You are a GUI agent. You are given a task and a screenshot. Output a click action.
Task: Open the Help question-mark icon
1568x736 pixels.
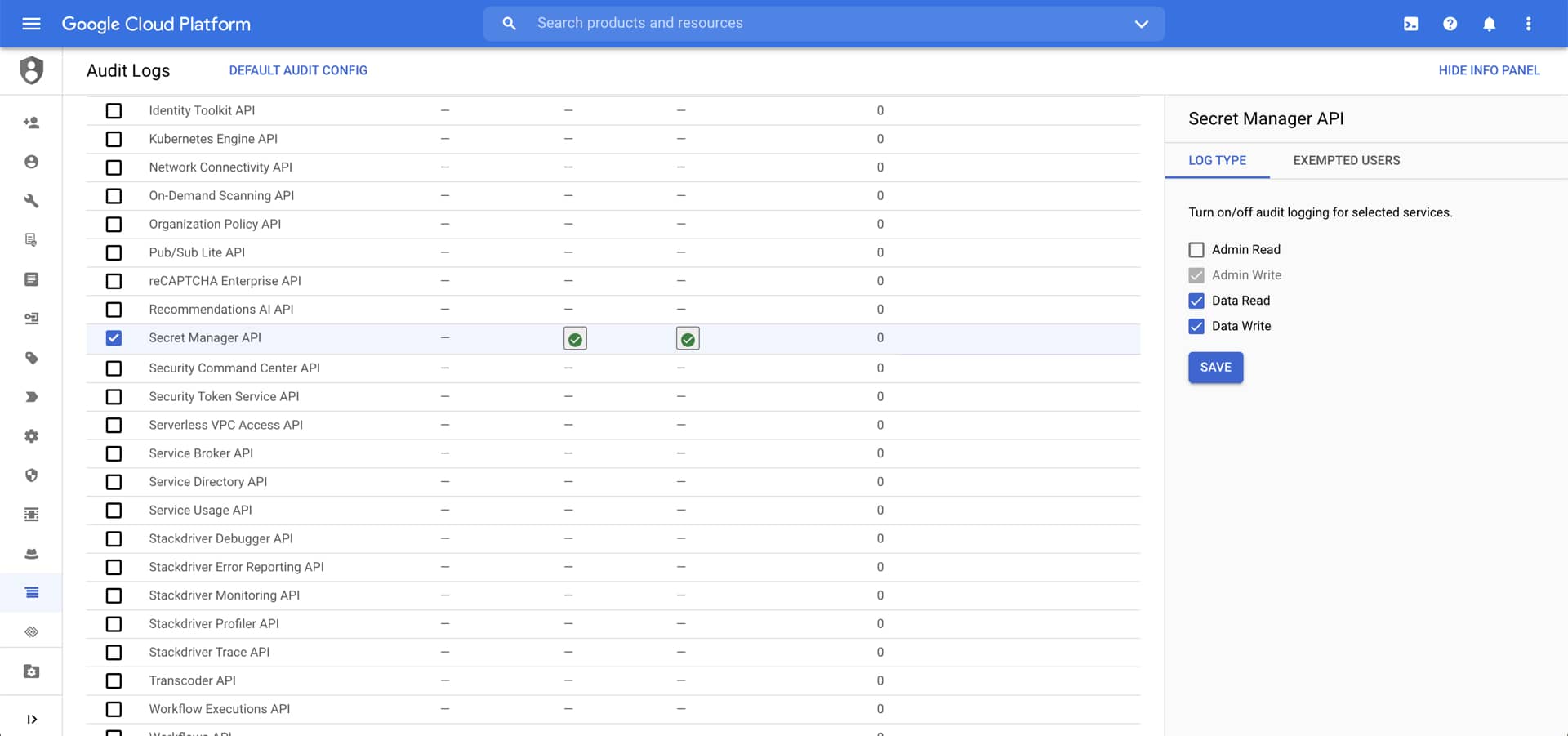1450,24
